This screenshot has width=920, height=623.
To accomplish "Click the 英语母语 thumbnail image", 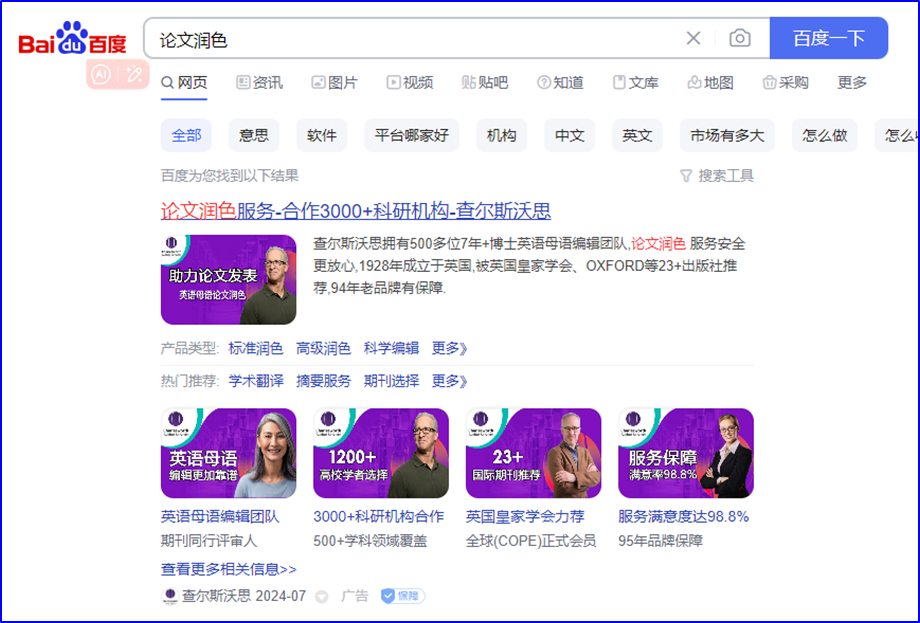I will (228, 453).
